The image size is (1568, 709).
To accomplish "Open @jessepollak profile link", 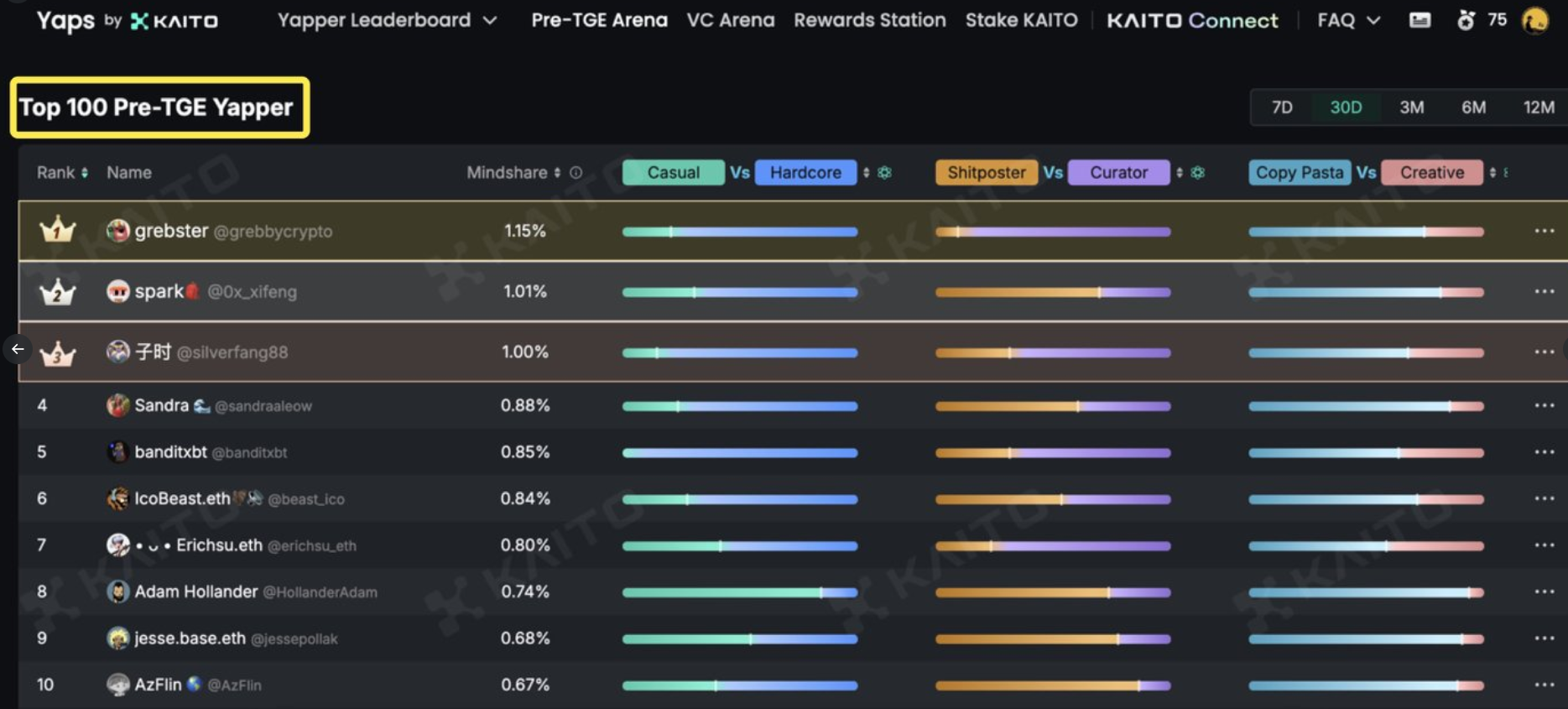I will 294,639.
